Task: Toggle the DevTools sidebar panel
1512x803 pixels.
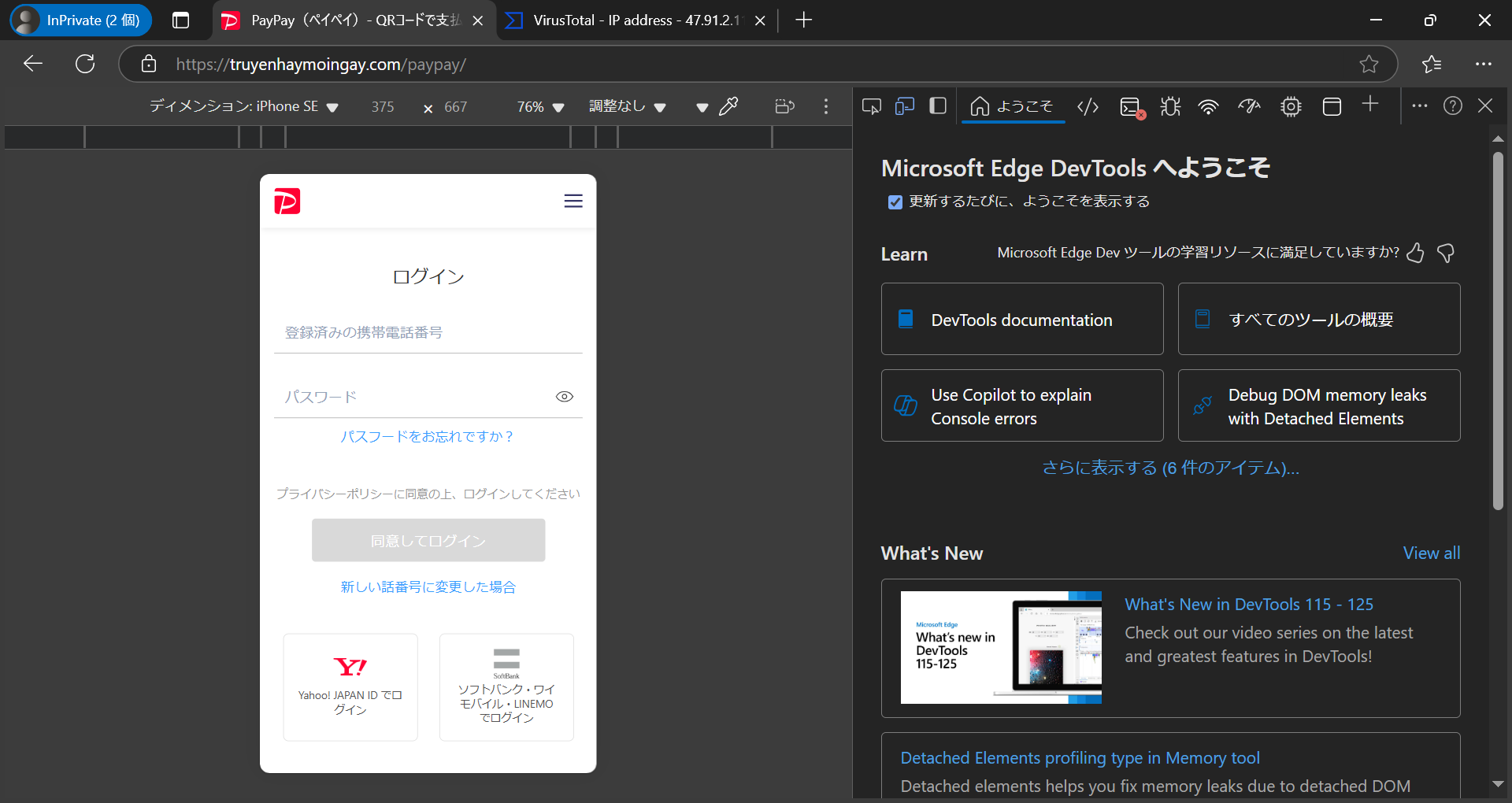Action: 938,106
